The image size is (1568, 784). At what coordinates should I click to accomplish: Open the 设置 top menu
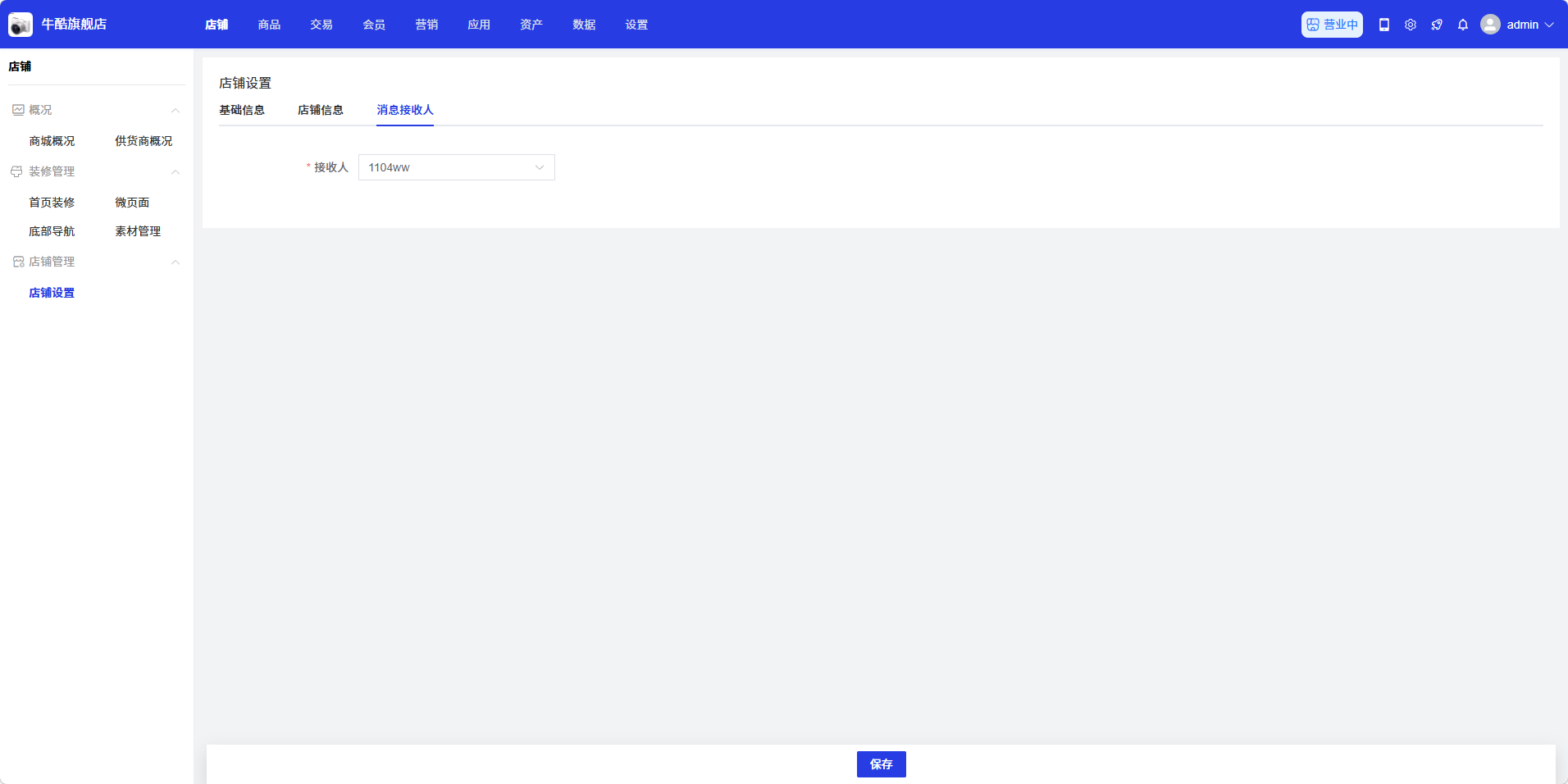click(636, 25)
